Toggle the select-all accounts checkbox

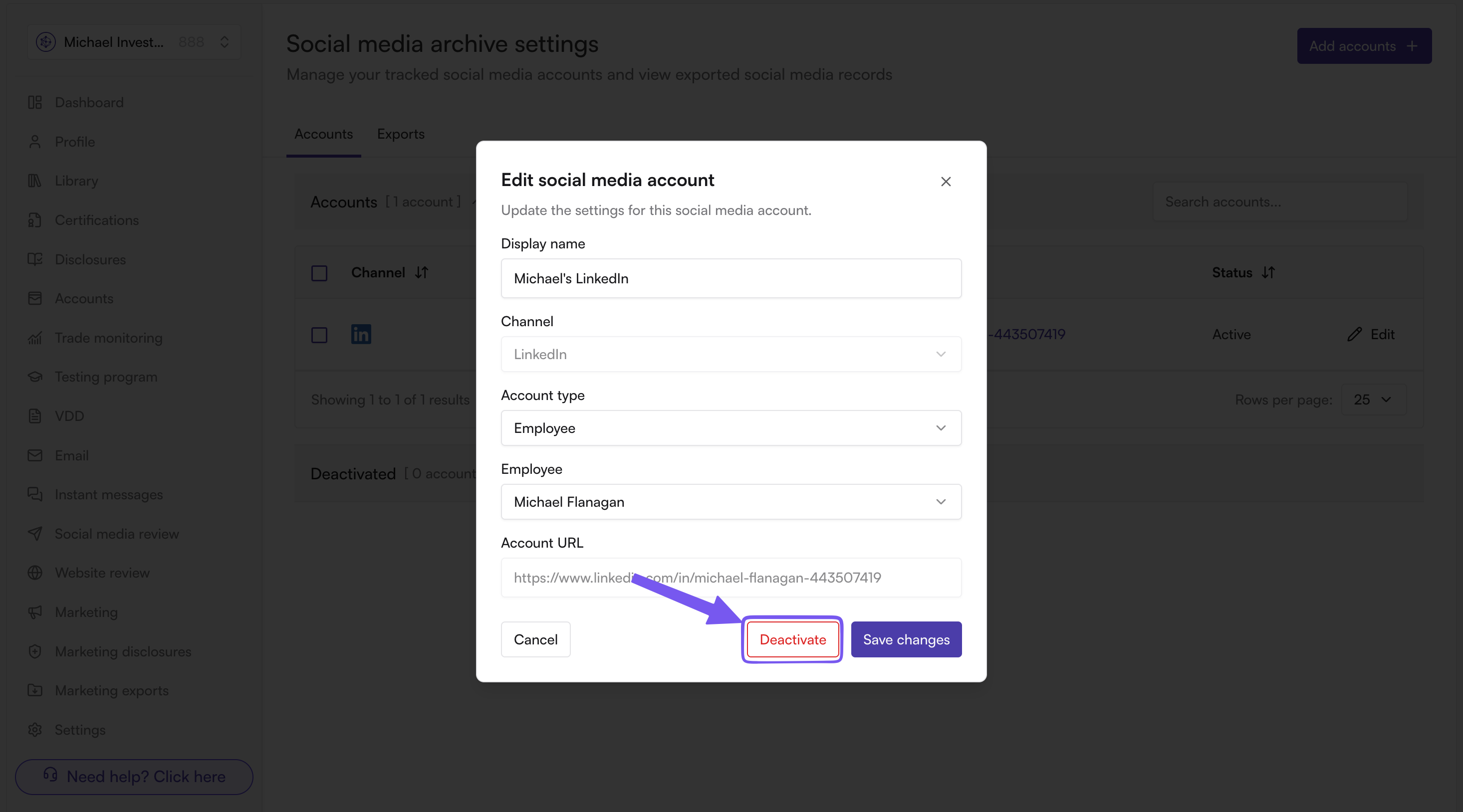[x=319, y=273]
